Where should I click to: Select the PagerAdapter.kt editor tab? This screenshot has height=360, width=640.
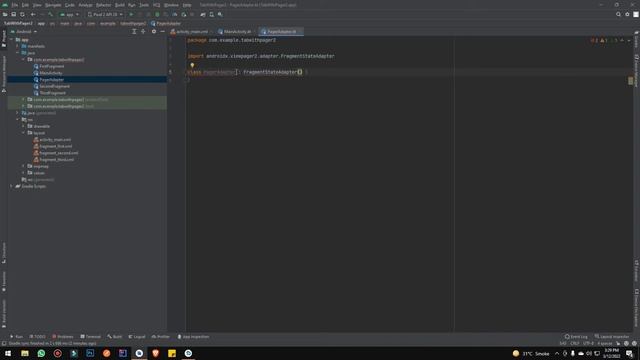pyautogui.click(x=281, y=31)
